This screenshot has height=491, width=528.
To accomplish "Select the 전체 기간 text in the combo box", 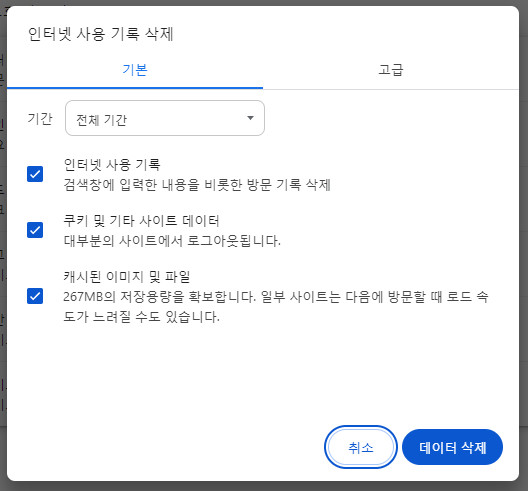I will [101, 120].
